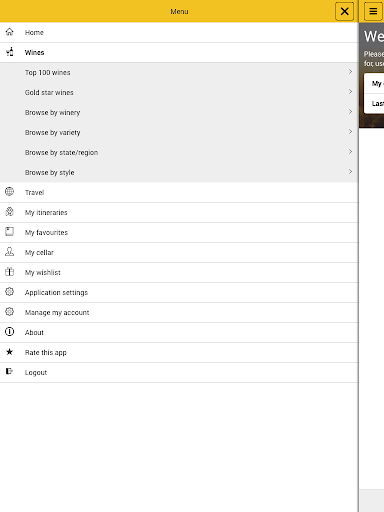
Task: Expand Top 100 wines chevron
Action: (x=350, y=72)
